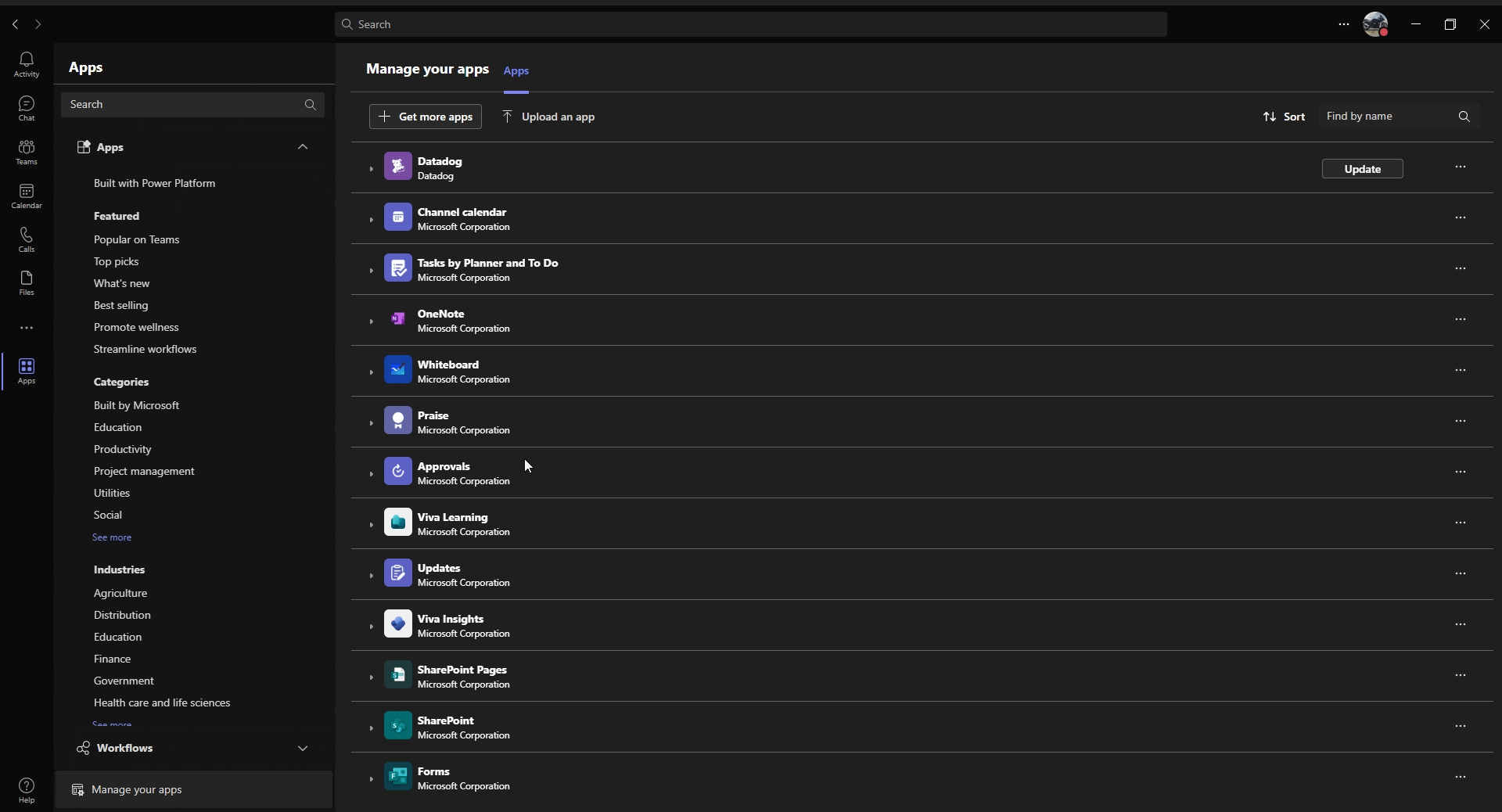Click Upload an app
Viewport: 1502px width, 812px height.
(548, 117)
